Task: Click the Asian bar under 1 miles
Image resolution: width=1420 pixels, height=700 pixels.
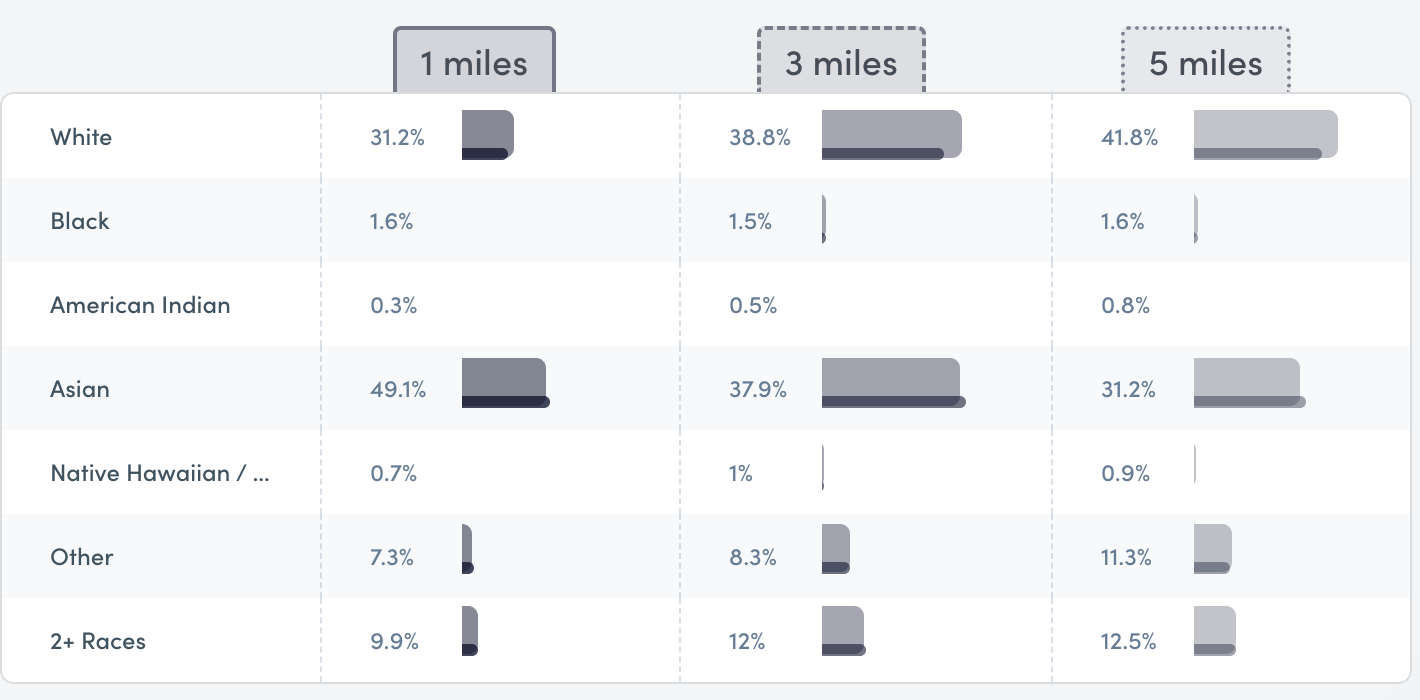Action: [504, 382]
